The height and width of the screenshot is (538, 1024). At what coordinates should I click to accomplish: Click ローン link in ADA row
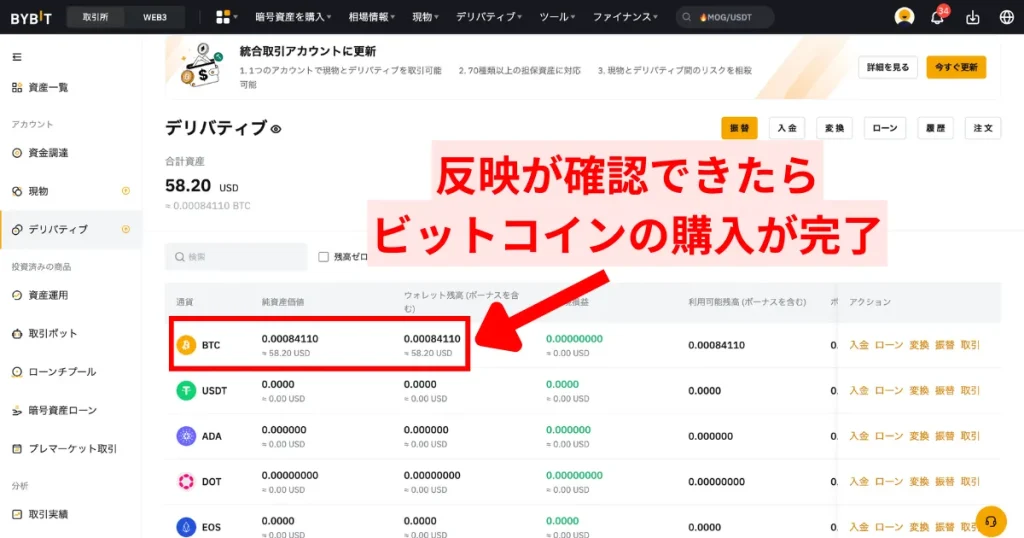(x=889, y=436)
